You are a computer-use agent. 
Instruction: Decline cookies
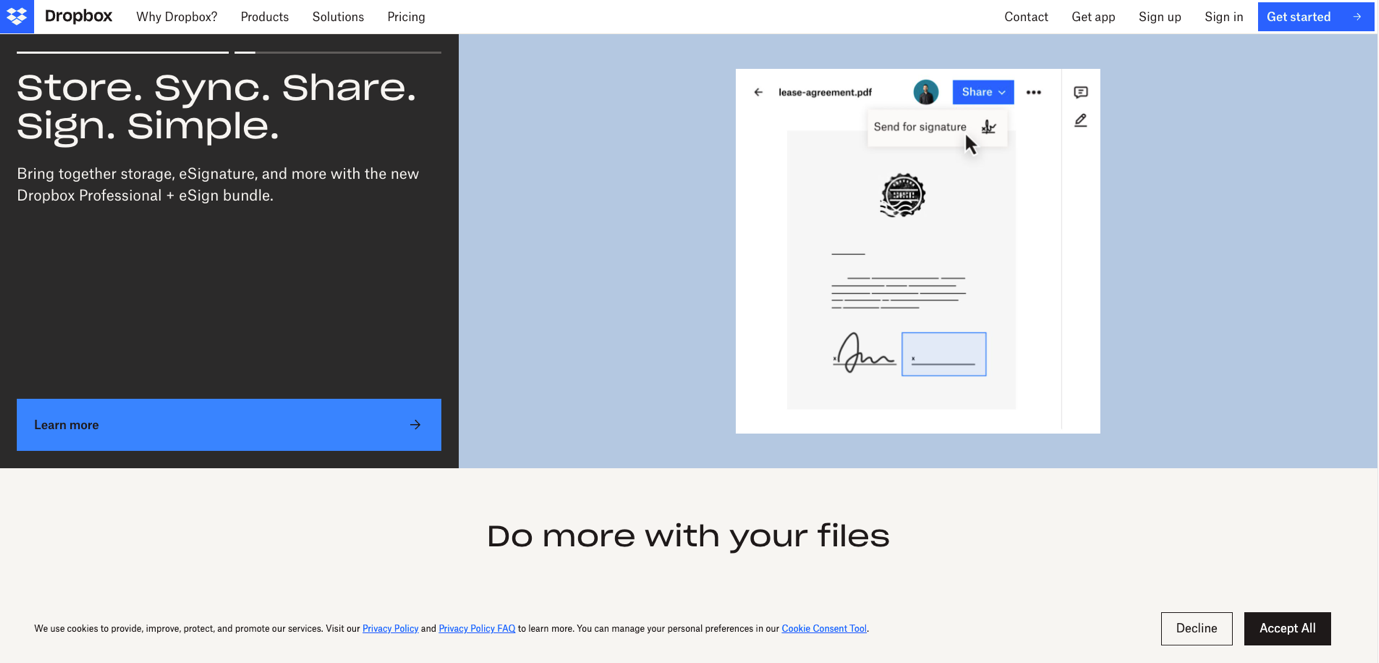coord(1196,629)
